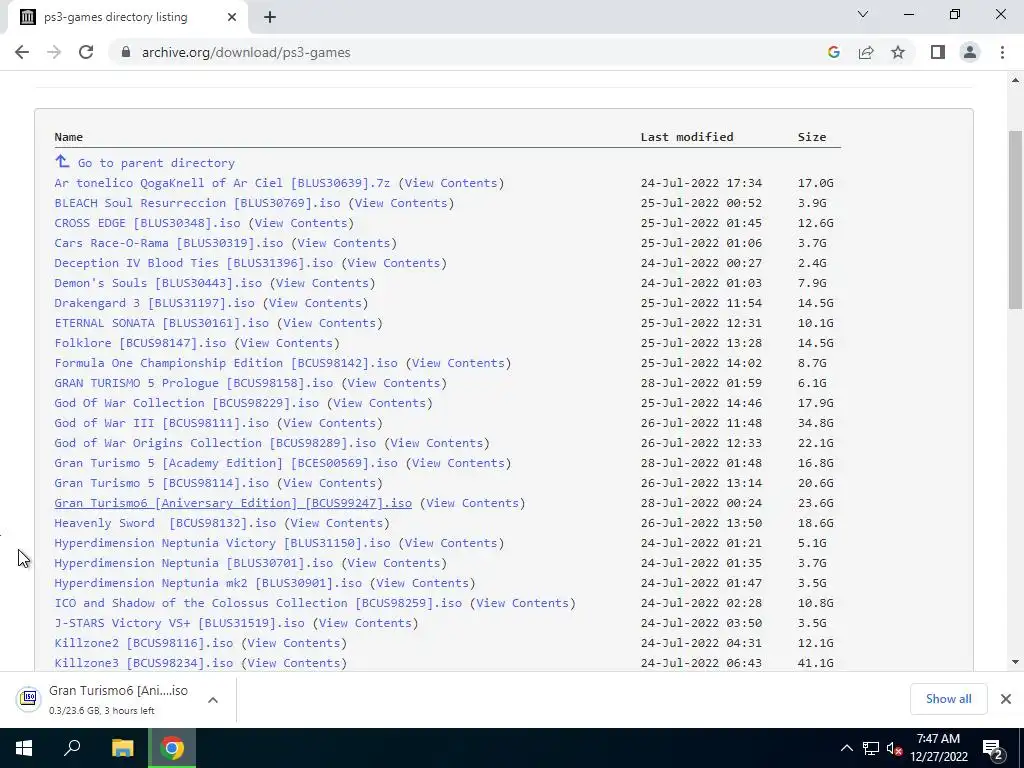Click the Chrome taskbar icon
This screenshot has height=768, width=1024.
tap(172, 748)
